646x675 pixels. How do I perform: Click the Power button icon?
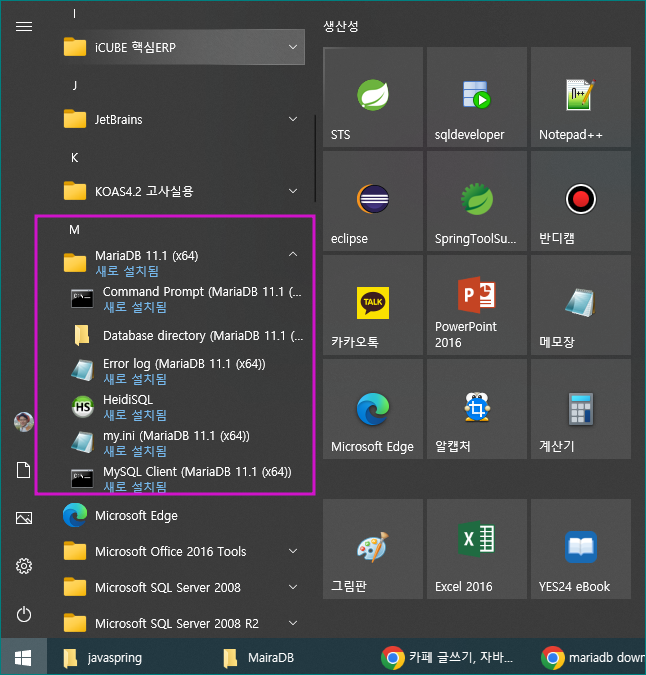(x=24, y=614)
